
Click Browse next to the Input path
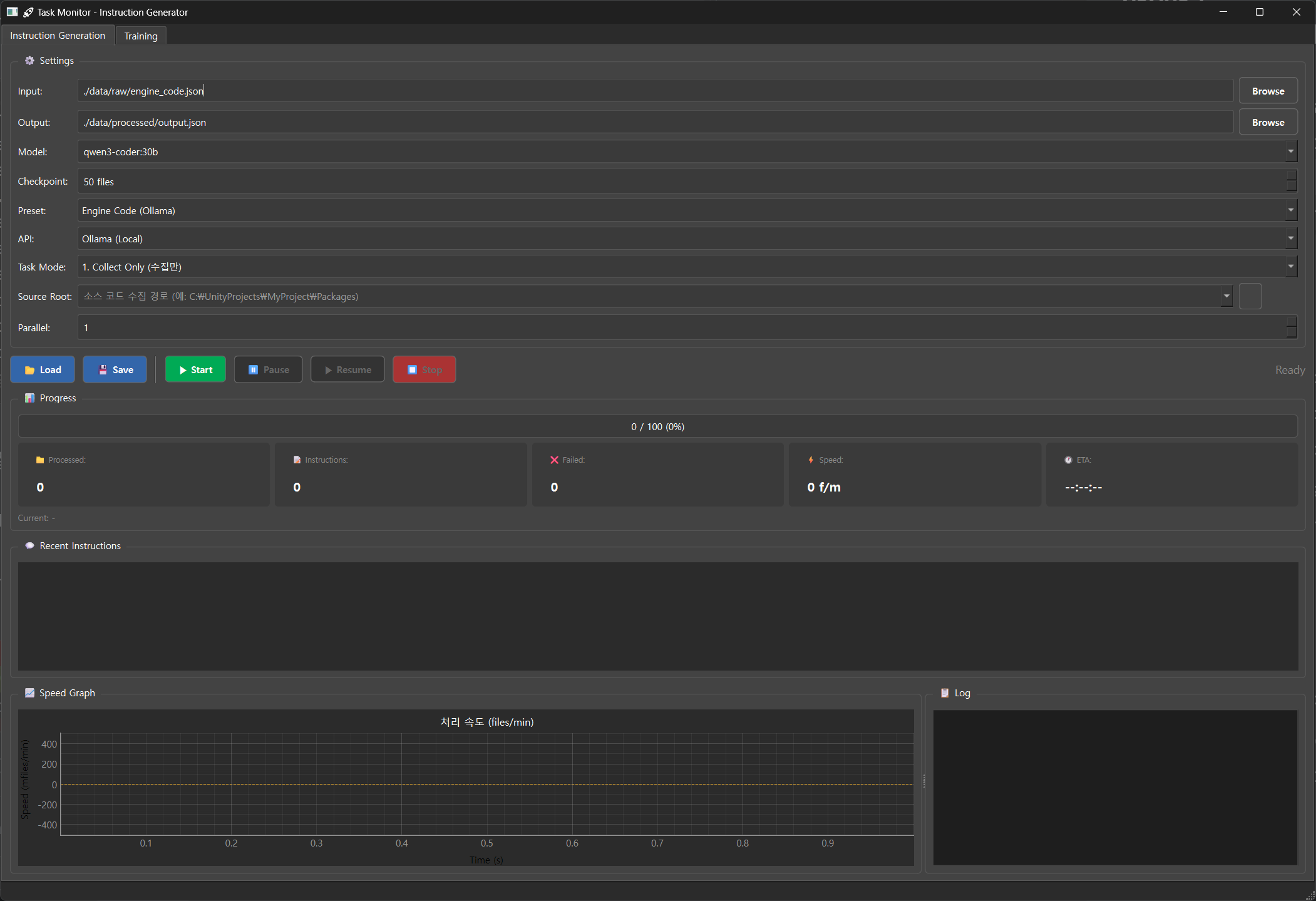point(1268,91)
